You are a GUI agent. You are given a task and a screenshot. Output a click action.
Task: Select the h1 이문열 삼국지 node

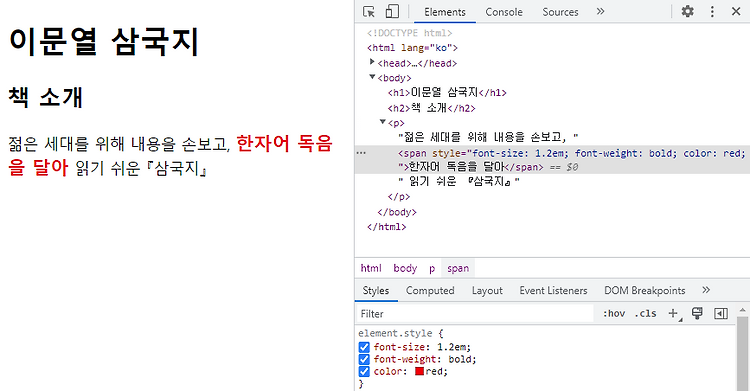447,92
